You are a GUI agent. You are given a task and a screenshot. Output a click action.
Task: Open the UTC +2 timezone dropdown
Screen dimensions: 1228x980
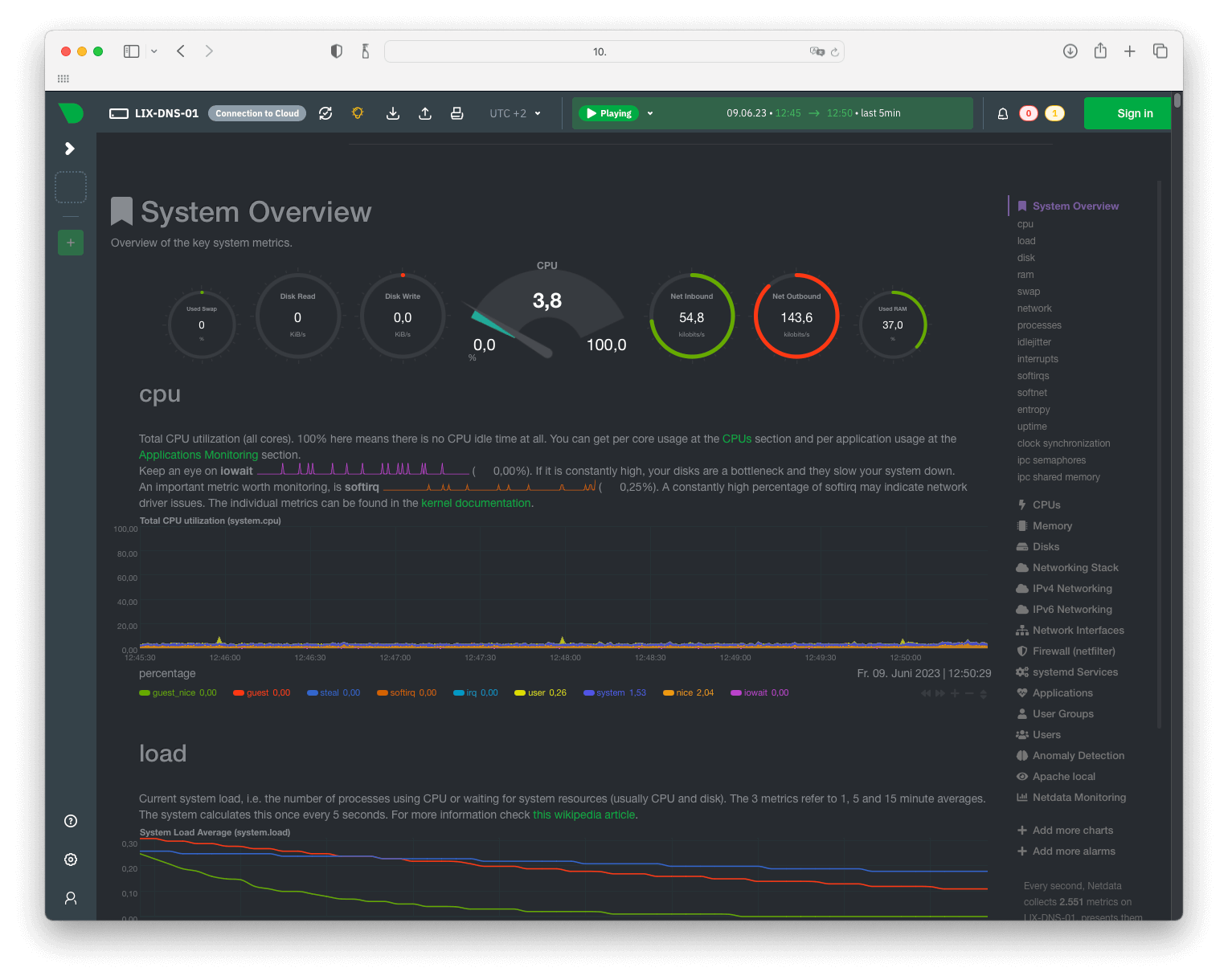pyautogui.click(x=514, y=113)
